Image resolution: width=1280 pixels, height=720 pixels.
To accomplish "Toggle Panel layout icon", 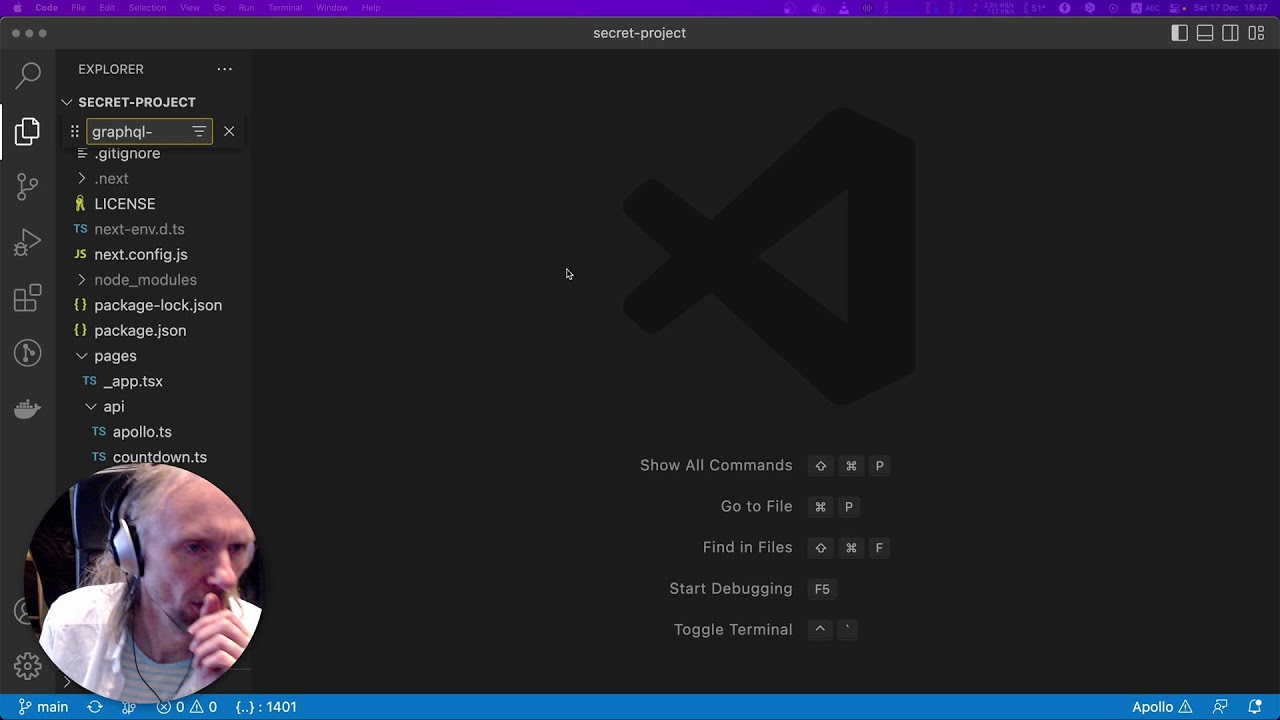I will 1205,33.
